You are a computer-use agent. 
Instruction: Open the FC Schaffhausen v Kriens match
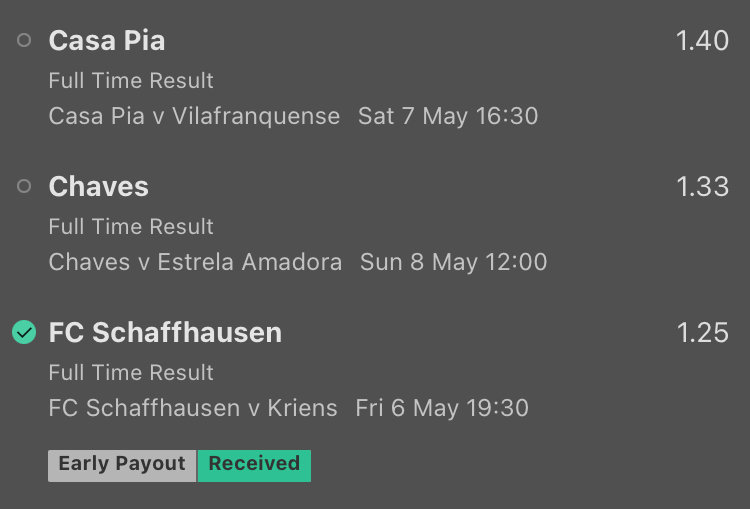(x=193, y=408)
